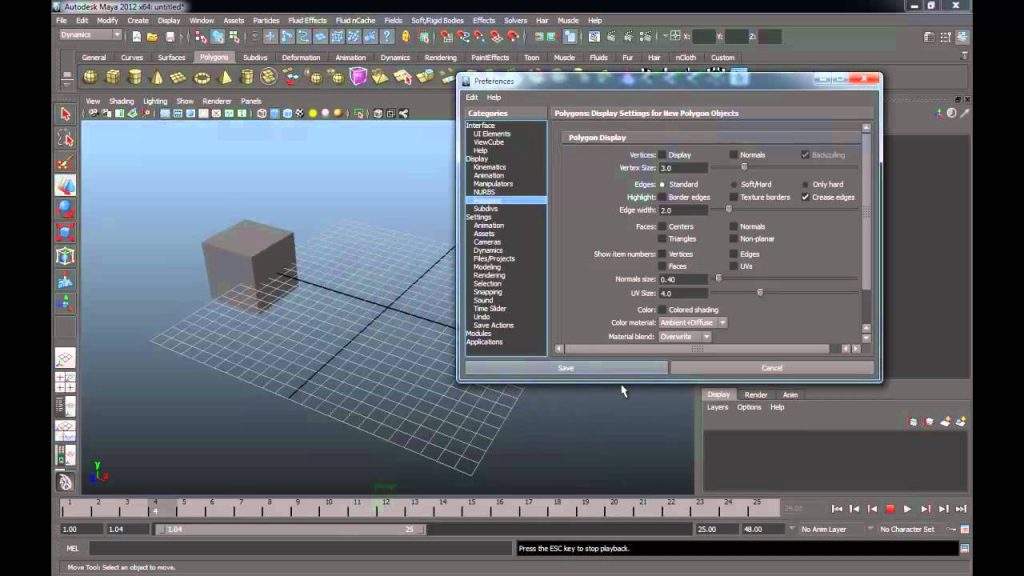Open Preferences window Edit menu

click(x=472, y=97)
